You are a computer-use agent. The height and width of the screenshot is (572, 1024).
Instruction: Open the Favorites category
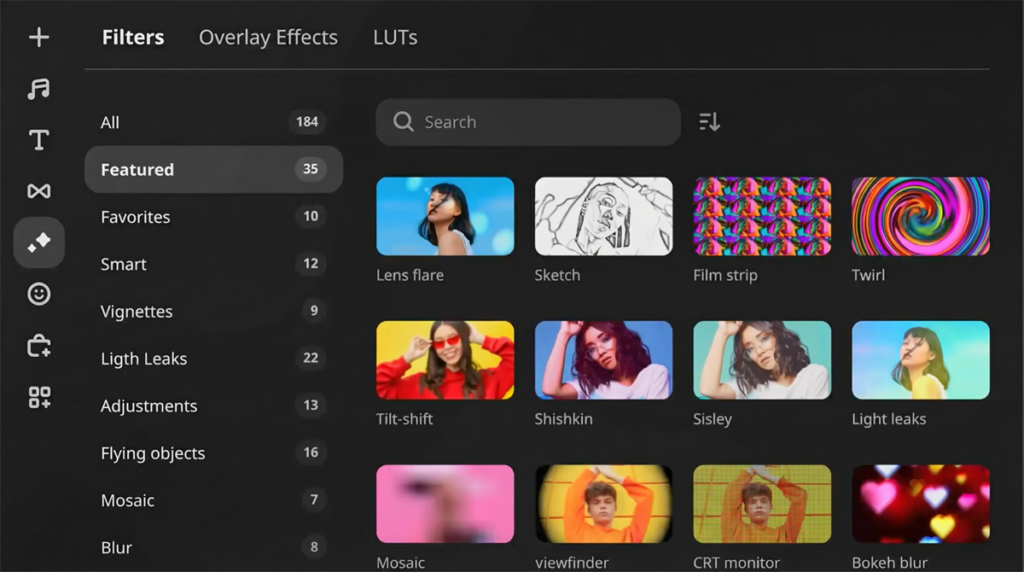[x=214, y=216]
